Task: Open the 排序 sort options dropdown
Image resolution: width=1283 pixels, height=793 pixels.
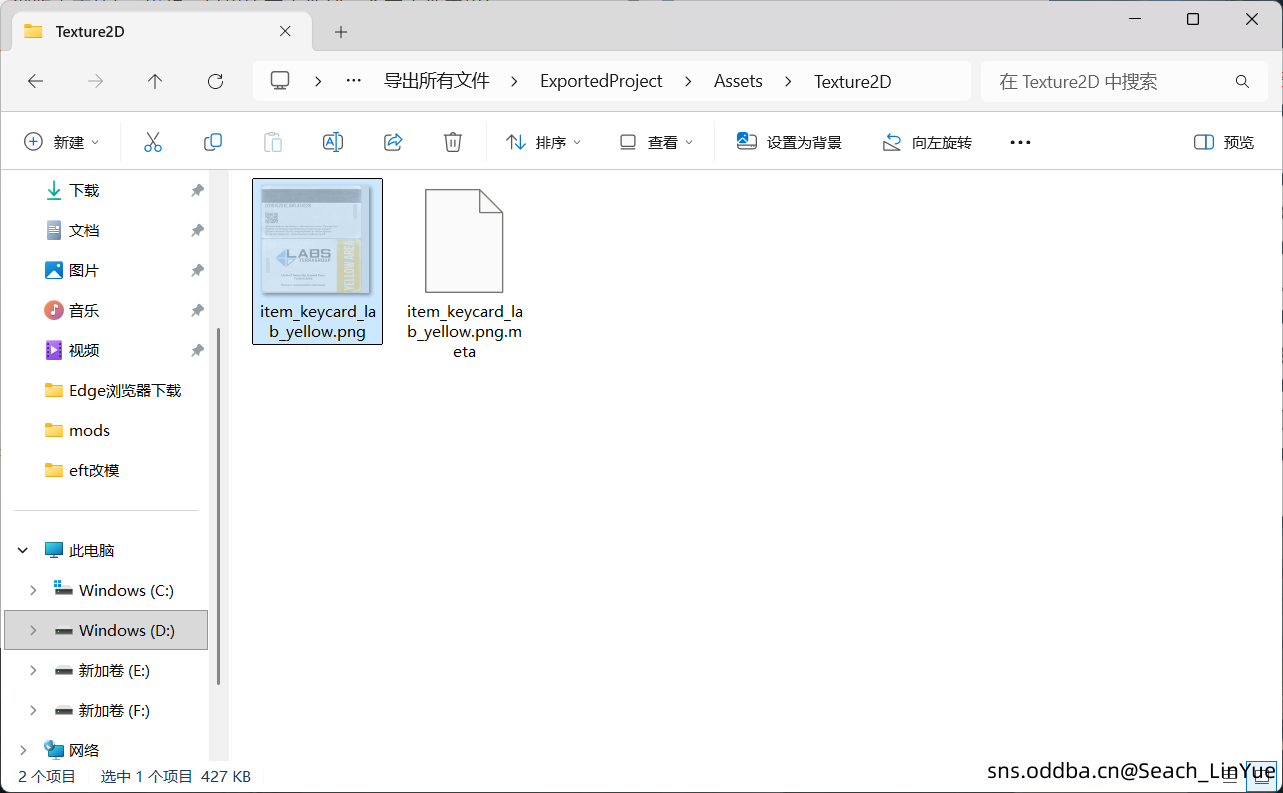Action: pos(542,142)
